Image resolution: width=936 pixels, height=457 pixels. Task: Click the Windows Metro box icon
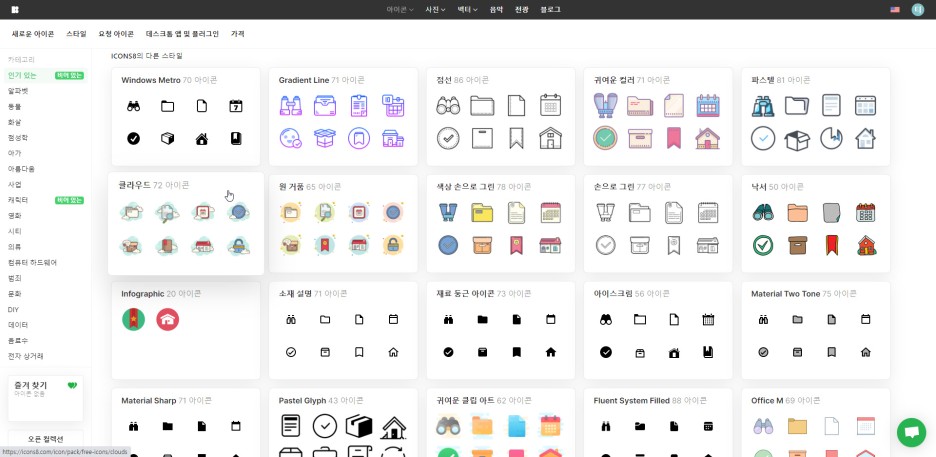[x=168, y=139]
